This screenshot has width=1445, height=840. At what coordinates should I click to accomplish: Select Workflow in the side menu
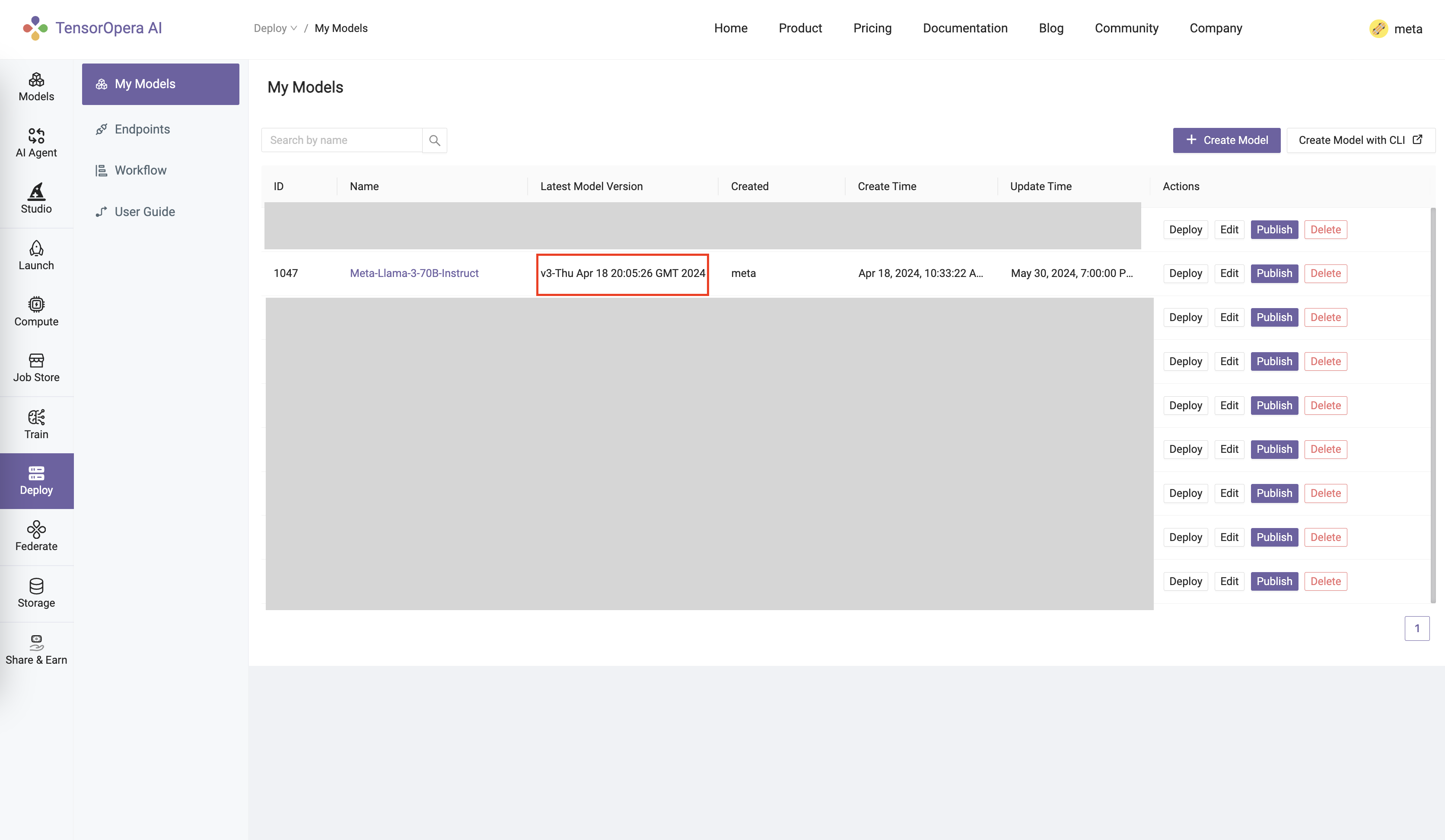[140, 170]
